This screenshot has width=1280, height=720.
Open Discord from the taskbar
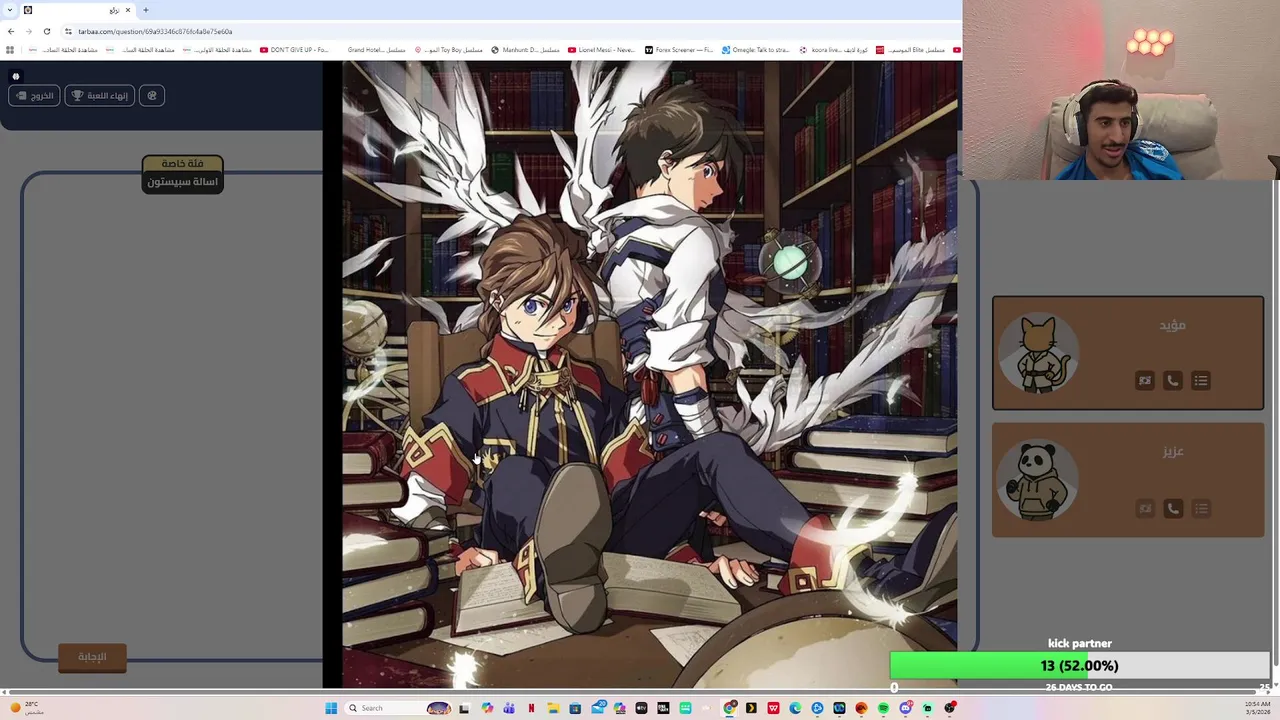[905, 708]
